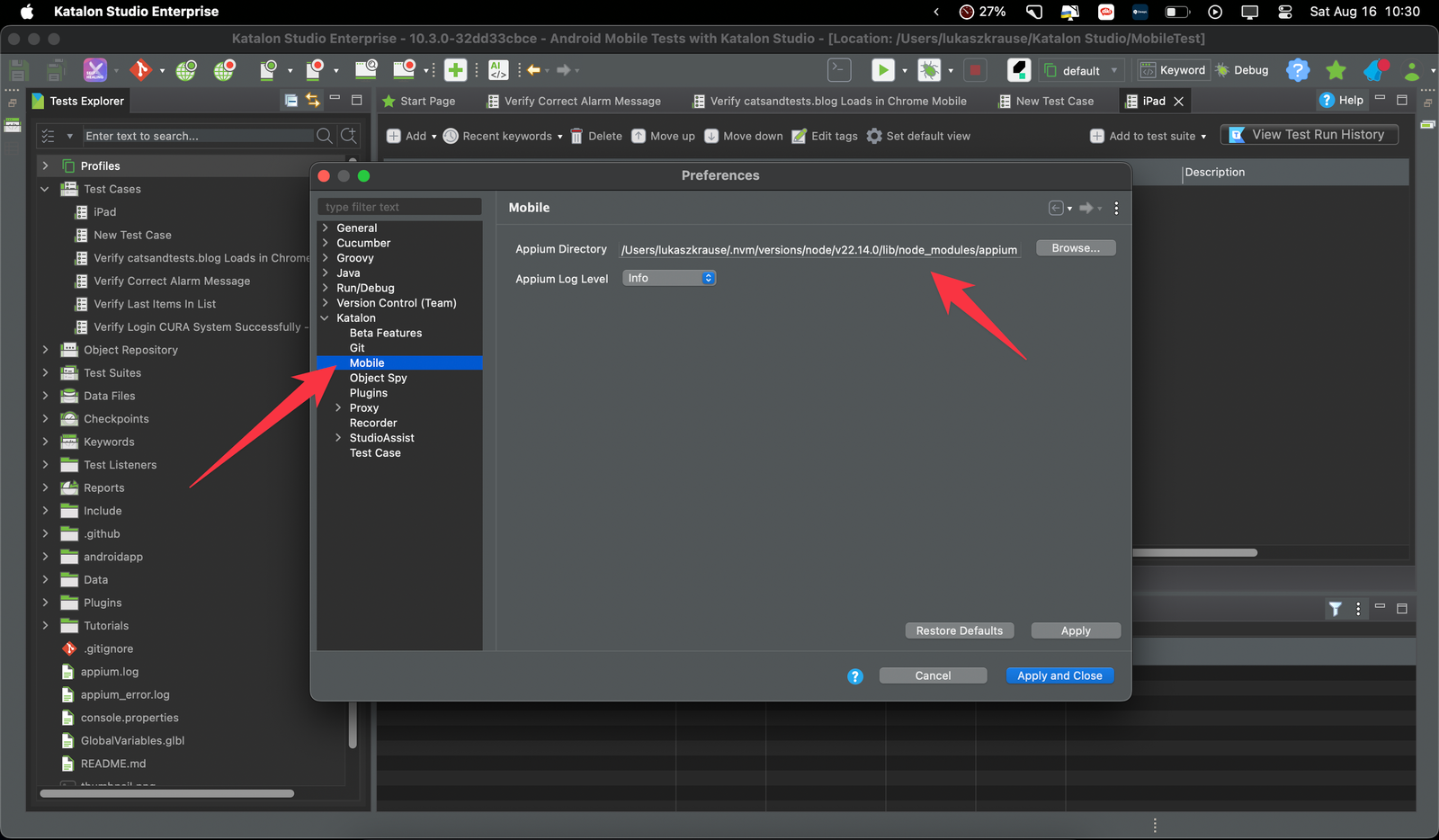Click the AI code toolbar icon
Image resolution: width=1439 pixels, height=840 pixels.
point(498,70)
